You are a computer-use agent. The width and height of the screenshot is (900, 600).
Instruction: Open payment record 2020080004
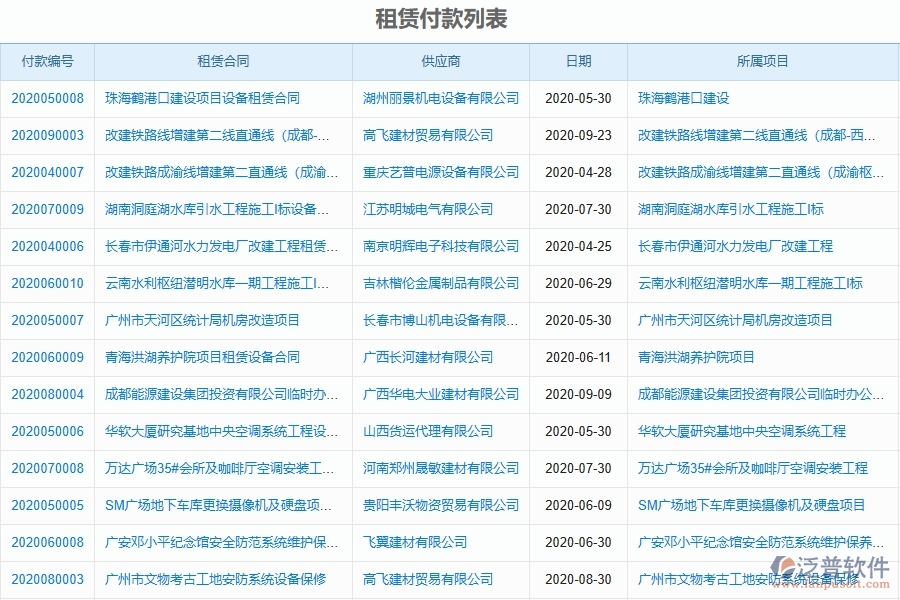pos(48,394)
